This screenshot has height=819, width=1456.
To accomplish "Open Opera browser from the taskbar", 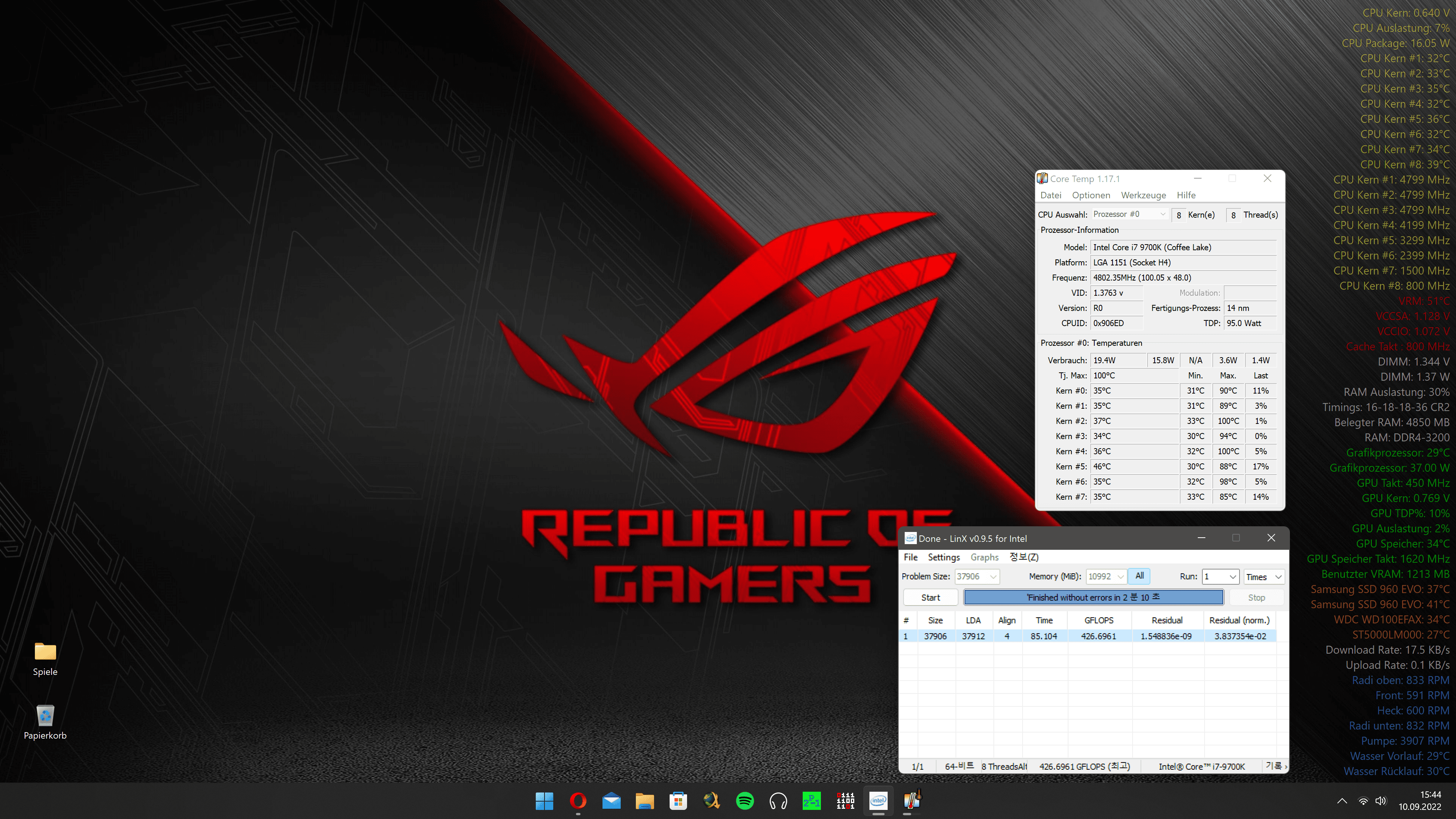I will pyautogui.click(x=577, y=800).
